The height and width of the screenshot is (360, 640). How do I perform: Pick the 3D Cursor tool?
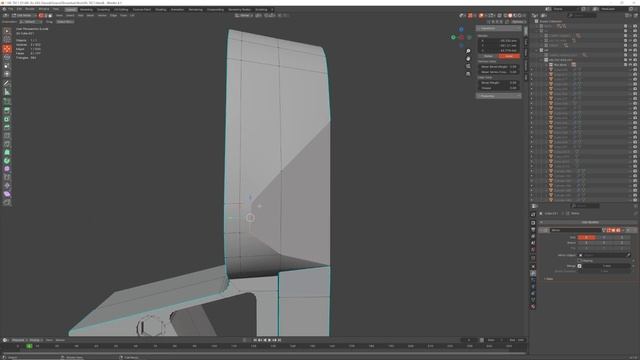coord(7,40)
